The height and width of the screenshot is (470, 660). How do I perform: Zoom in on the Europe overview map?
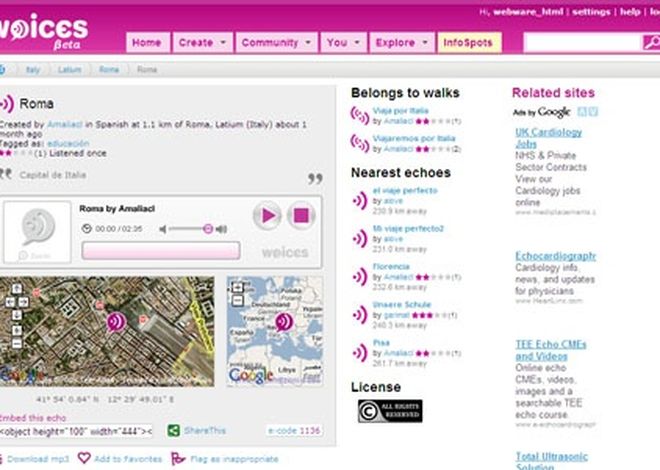[238, 287]
